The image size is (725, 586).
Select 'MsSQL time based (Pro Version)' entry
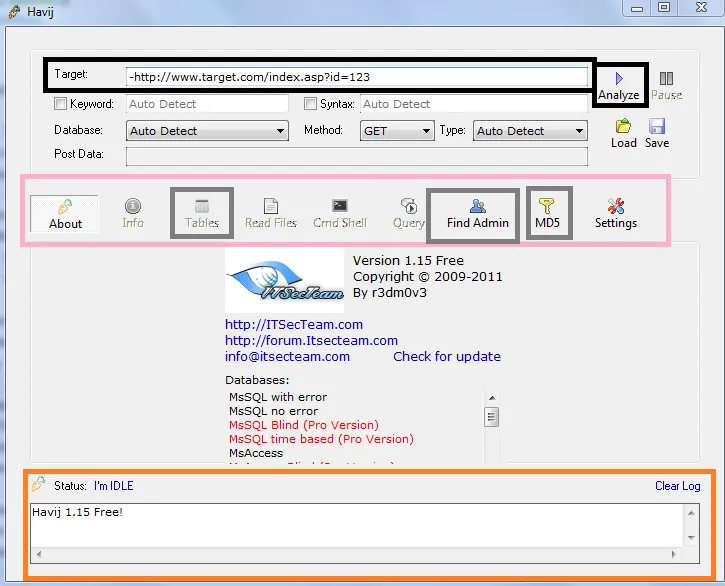pos(321,439)
